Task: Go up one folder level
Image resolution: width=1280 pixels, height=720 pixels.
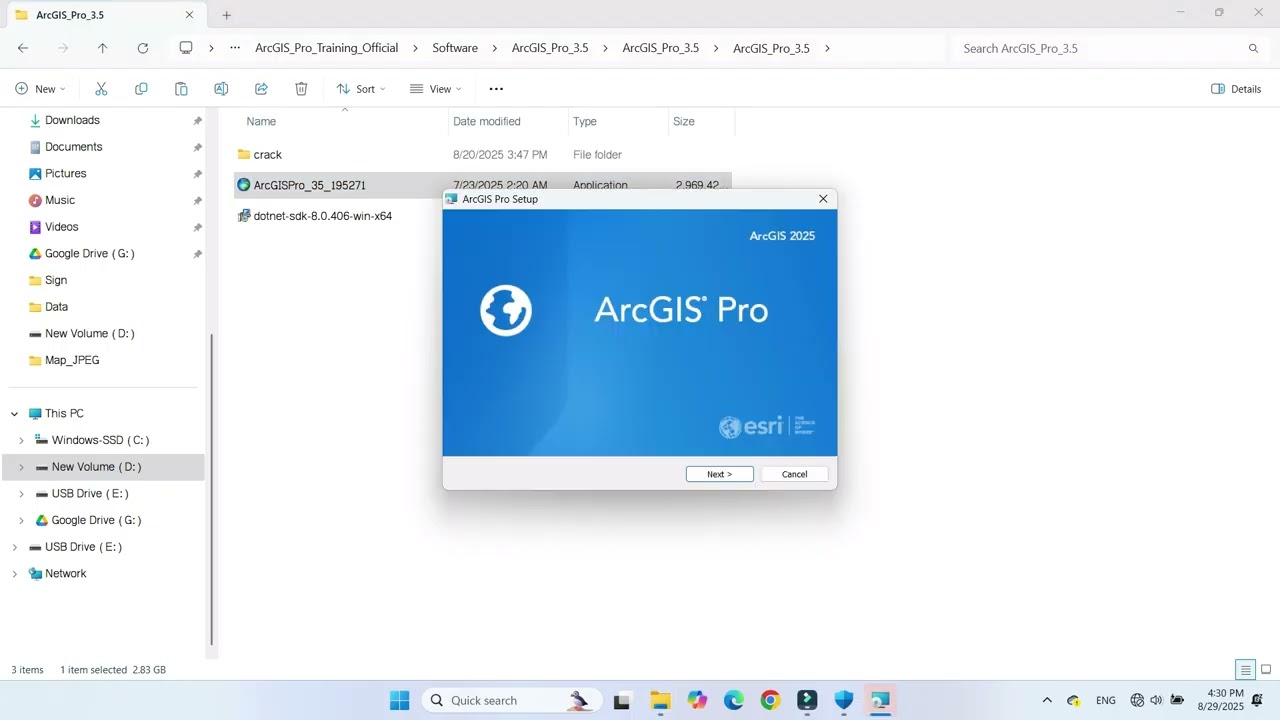Action: [102, 48]
